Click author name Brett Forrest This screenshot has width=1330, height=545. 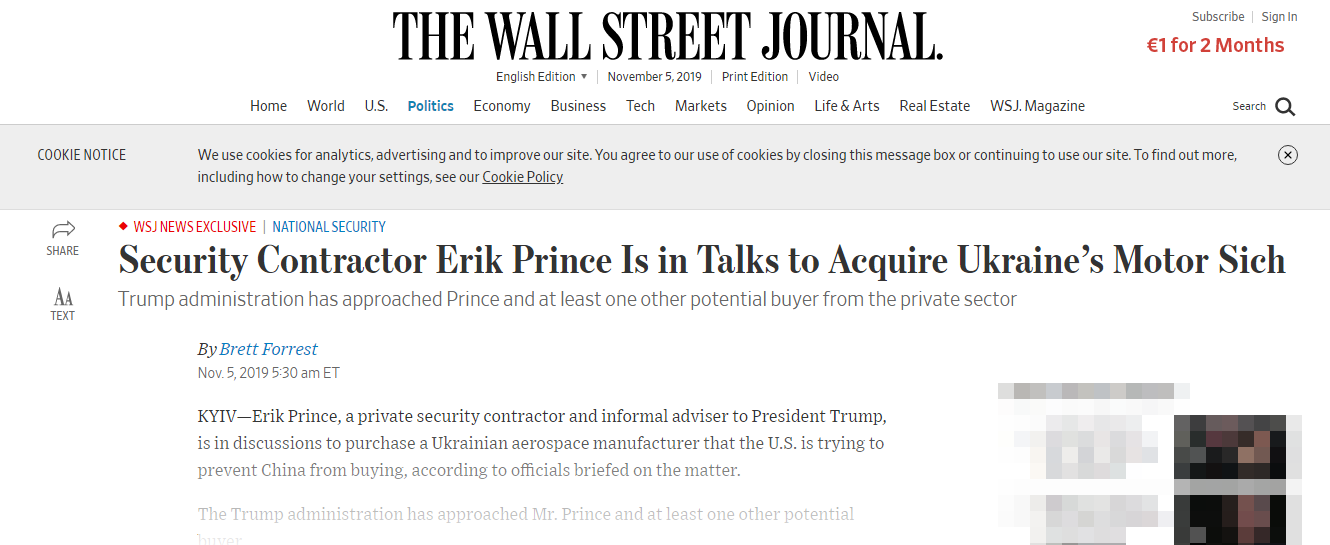(268, 349)
